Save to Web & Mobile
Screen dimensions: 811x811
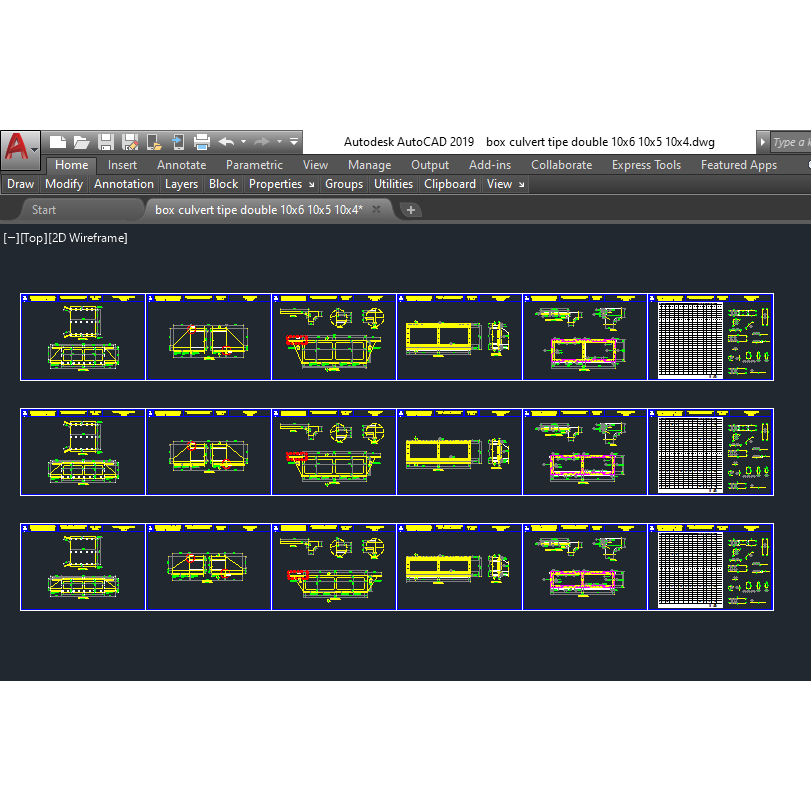177,142
